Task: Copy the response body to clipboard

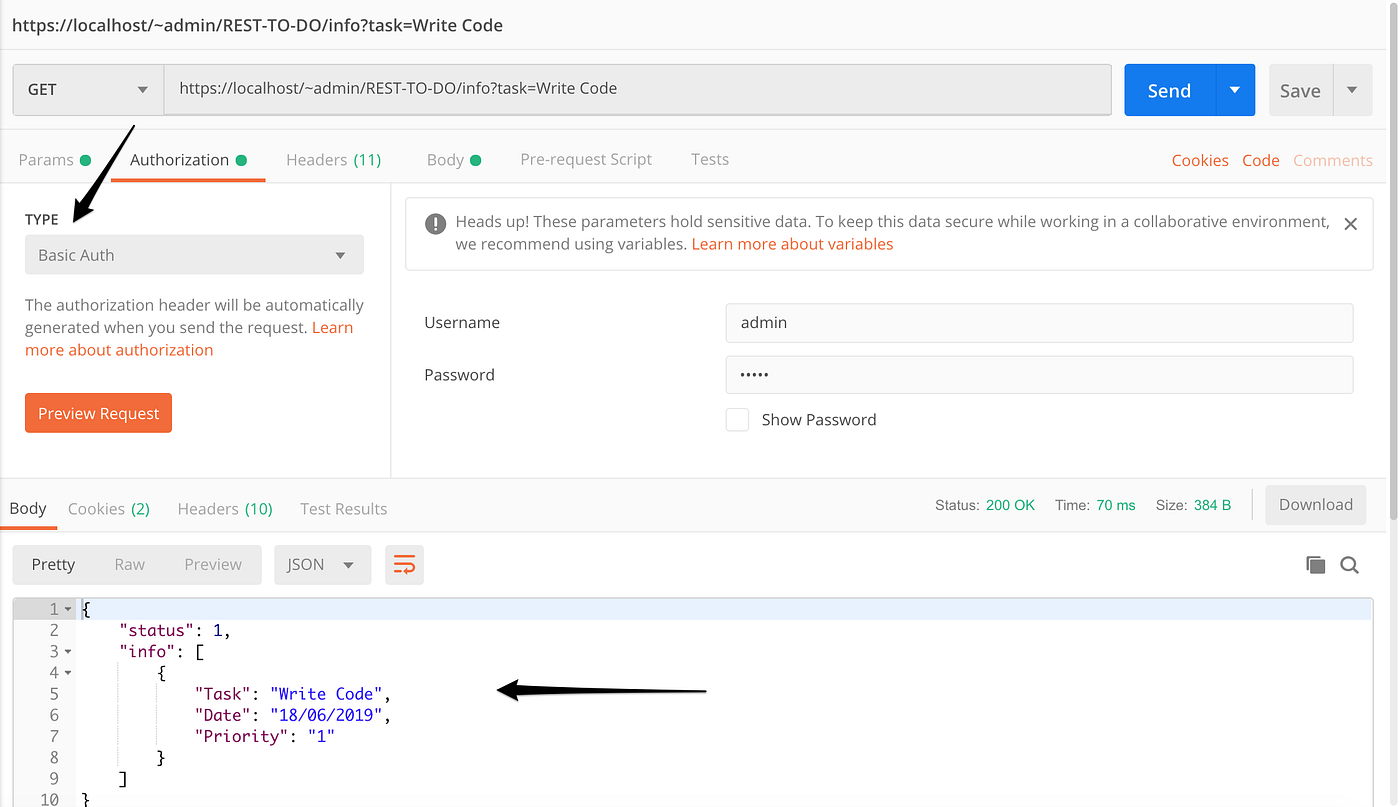Action: (1315, 564)
